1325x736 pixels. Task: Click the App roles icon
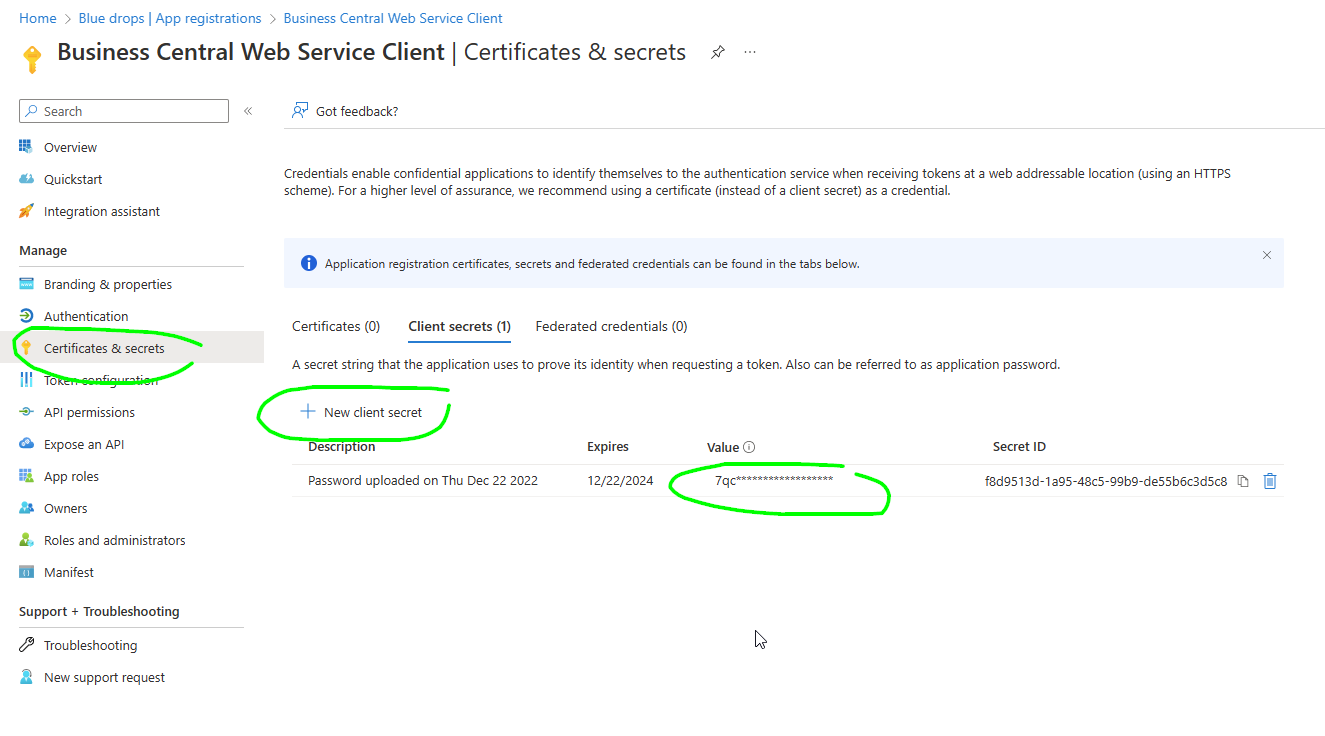pyautogui.click(x=26, y=476)
